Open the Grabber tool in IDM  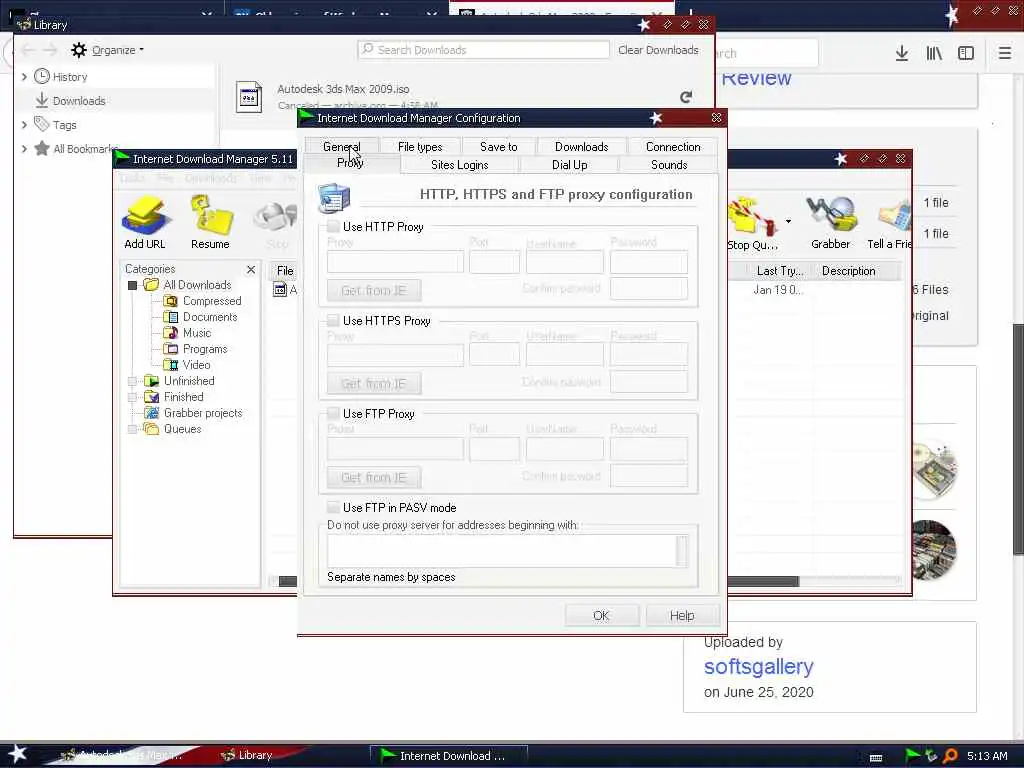(831, 216)
